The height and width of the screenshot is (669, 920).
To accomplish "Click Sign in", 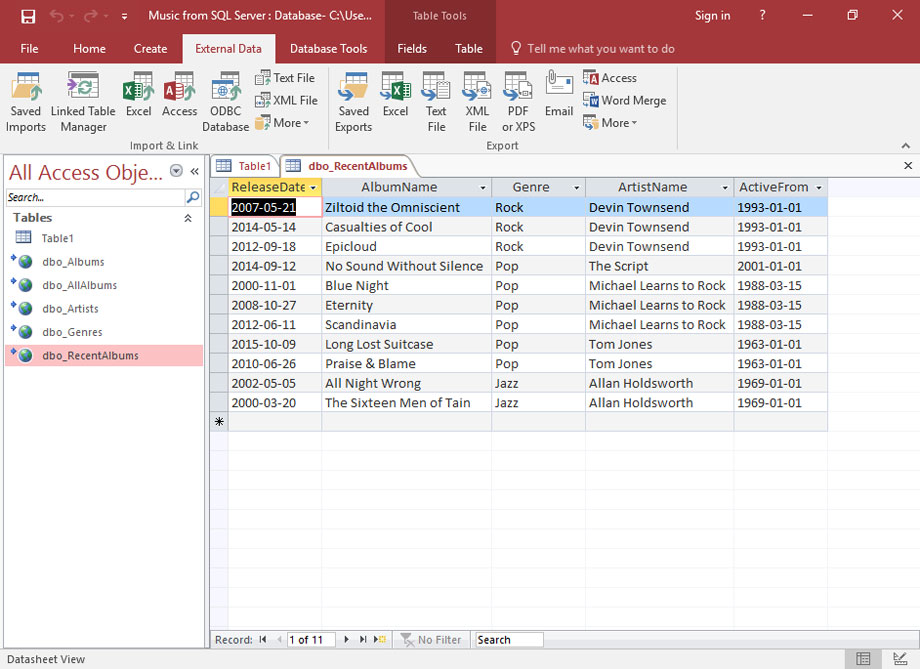I will 712,16.
